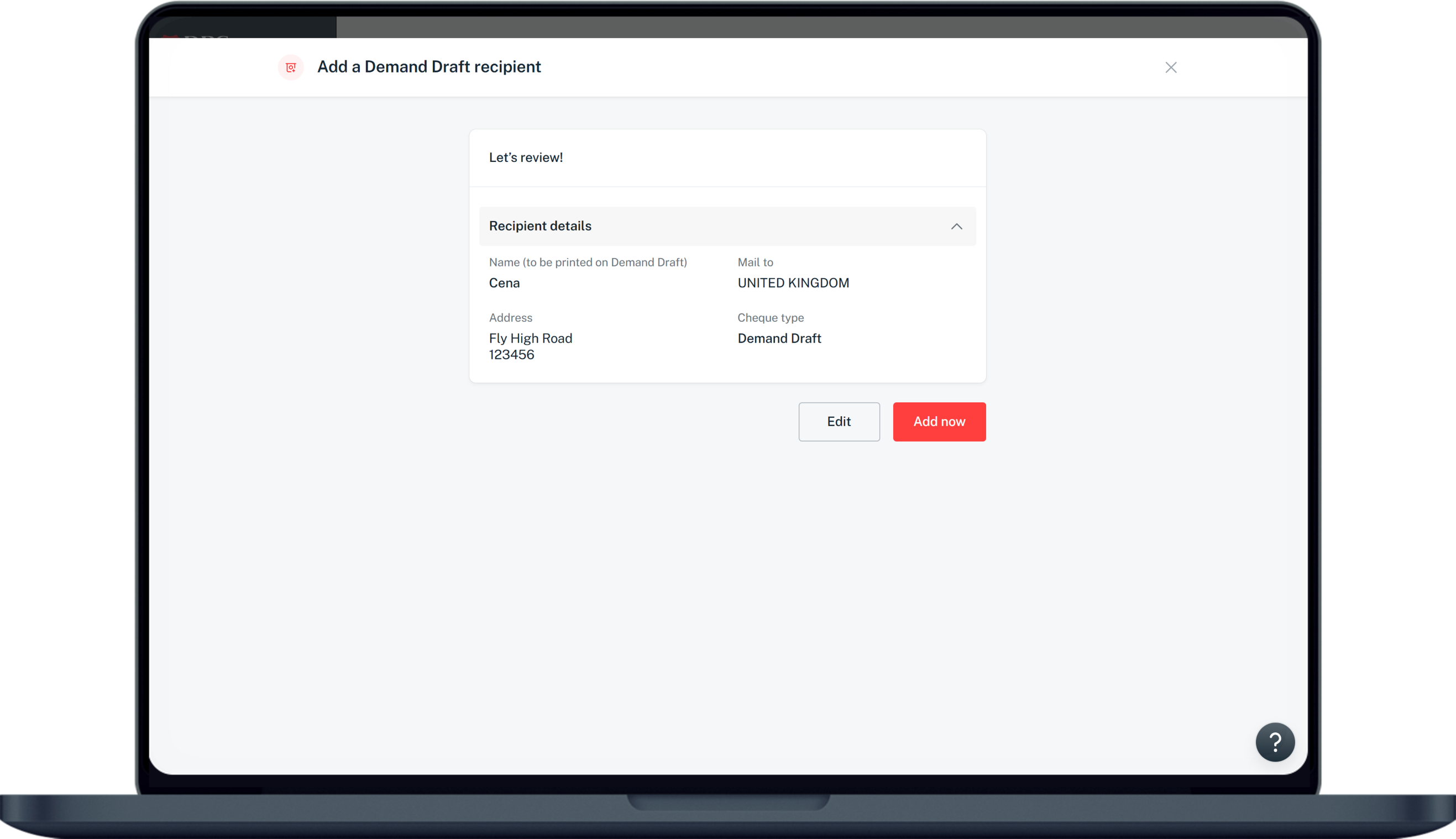Close the Add recipient dialog

click(1170, 67)
